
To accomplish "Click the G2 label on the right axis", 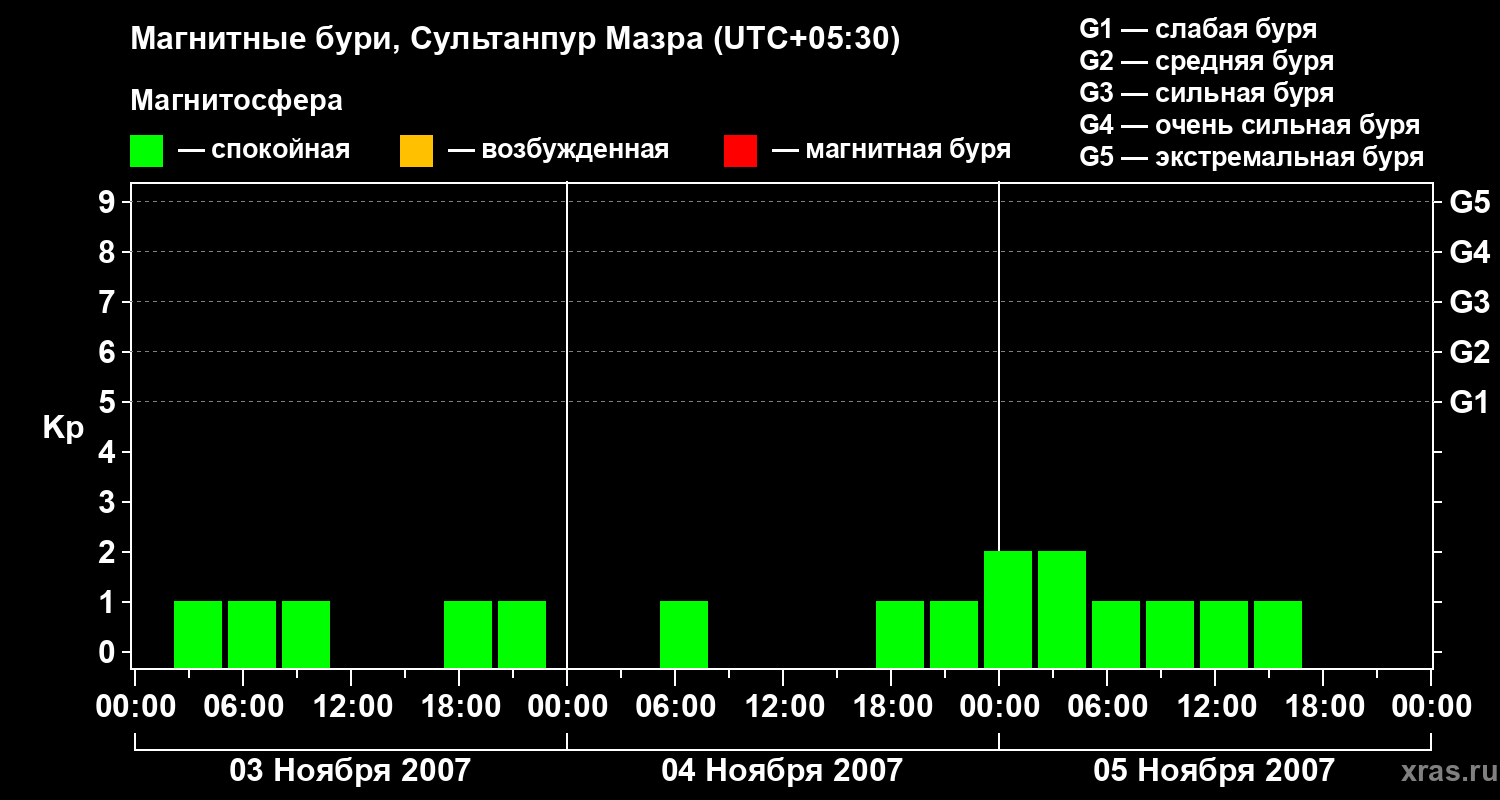I will point(1469,352).
